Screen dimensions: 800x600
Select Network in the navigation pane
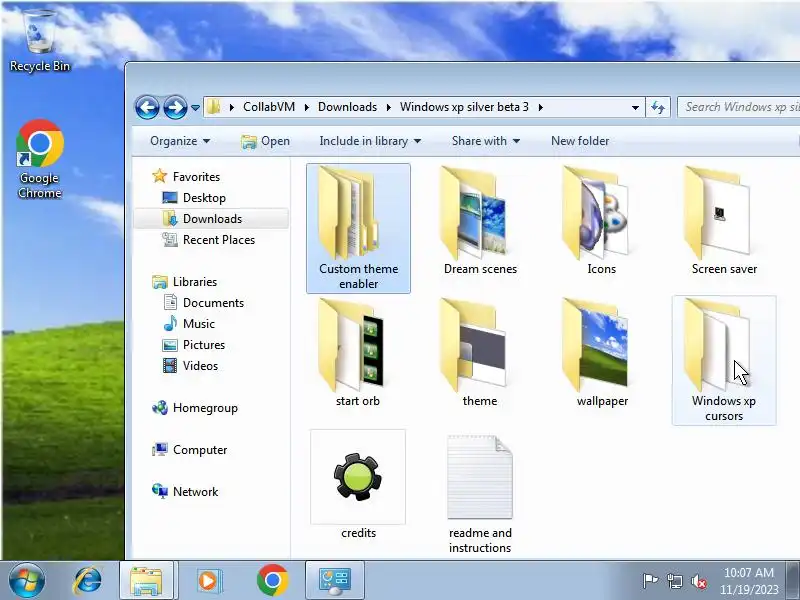(195, 491)
